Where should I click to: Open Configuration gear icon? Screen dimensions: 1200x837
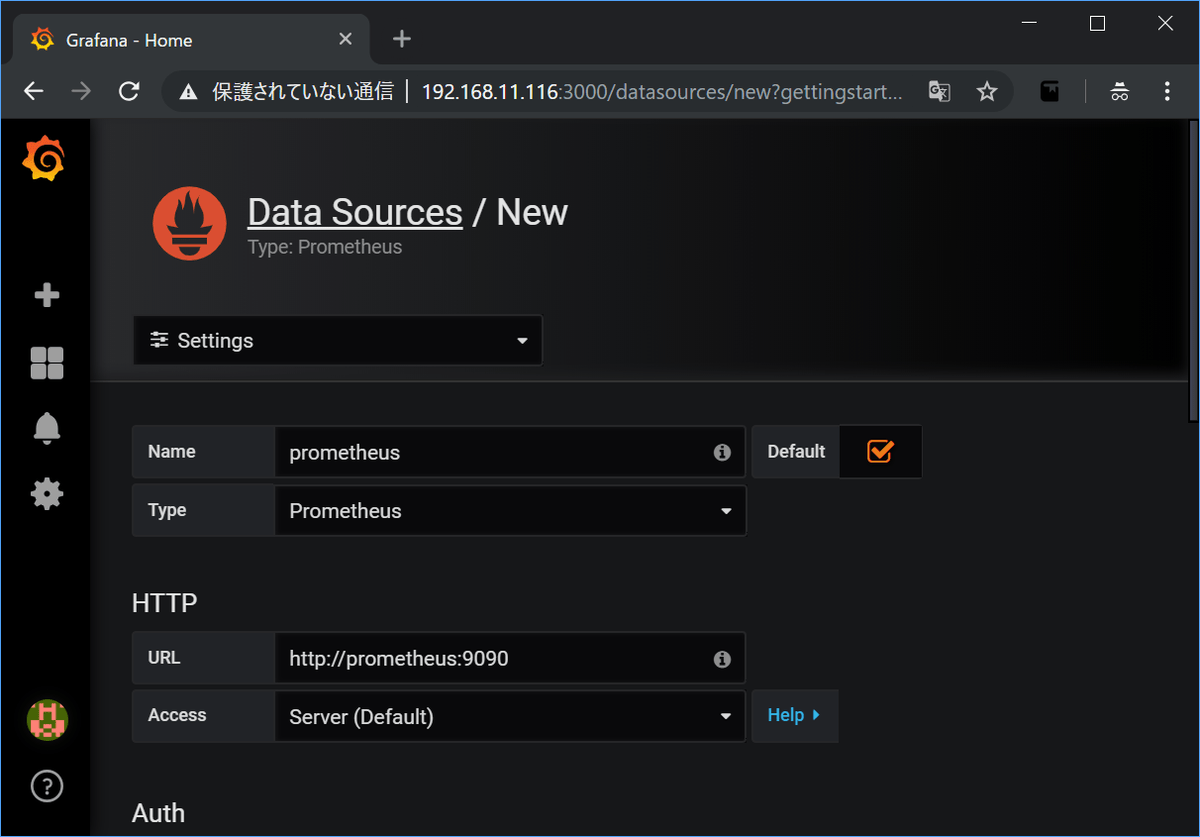pyautogui.click(x=47, y=494)
